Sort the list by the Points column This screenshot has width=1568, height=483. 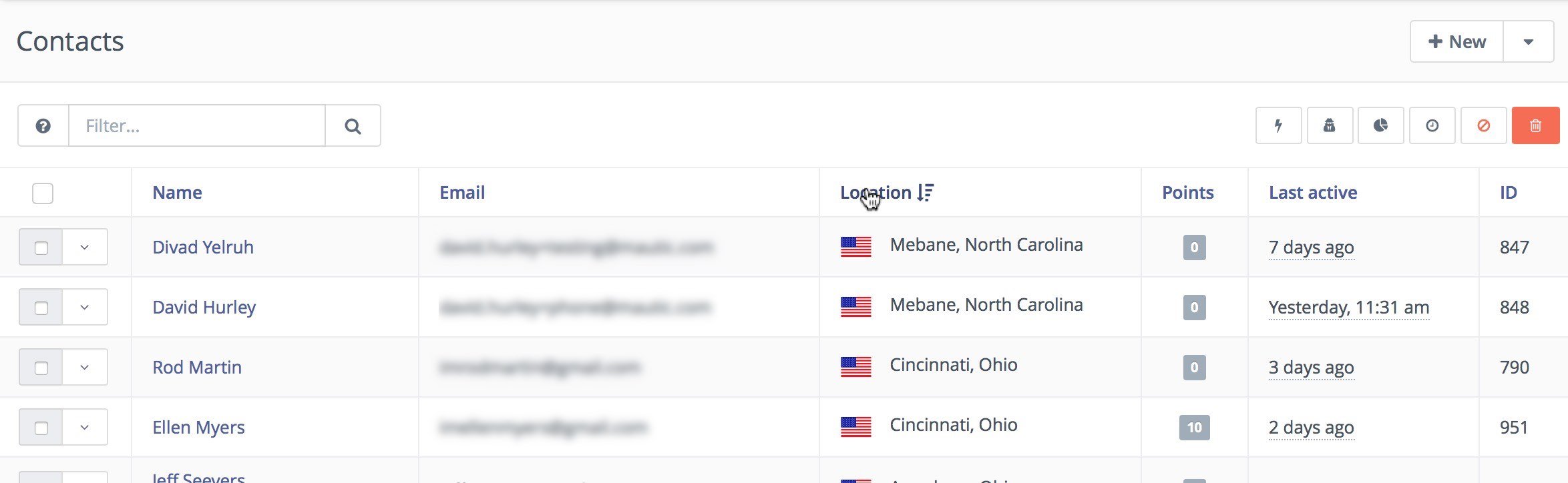click(1189, 192)
